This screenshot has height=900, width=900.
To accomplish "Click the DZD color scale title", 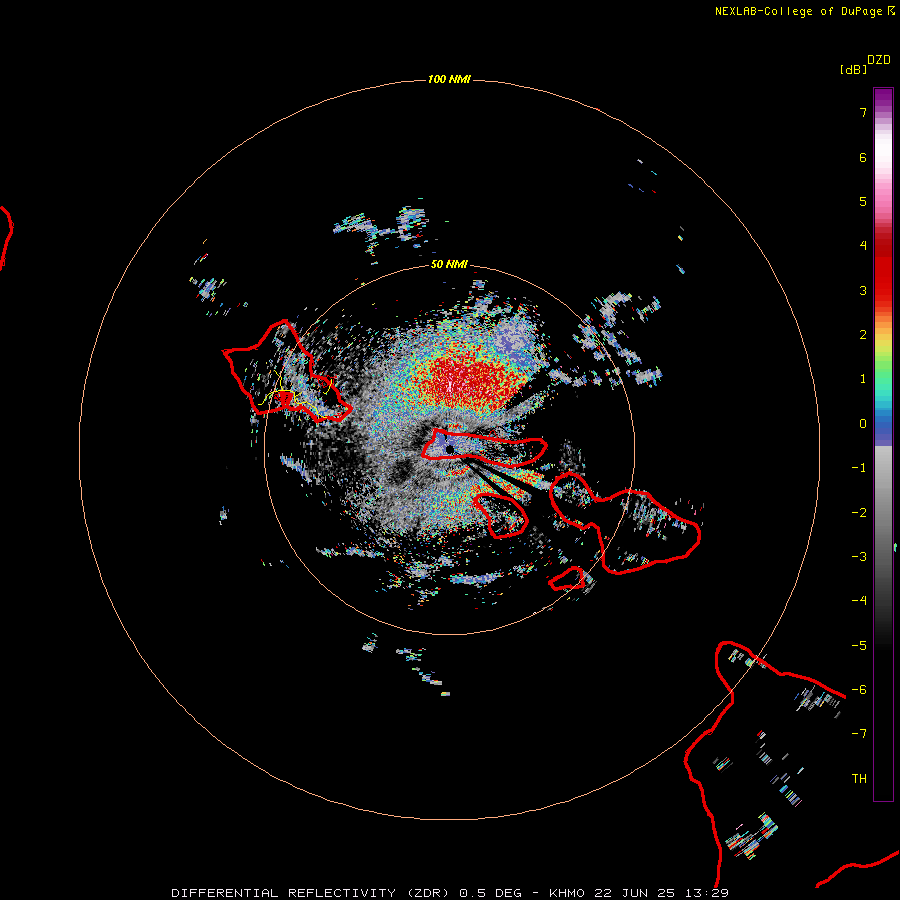I will click(879, 60).
